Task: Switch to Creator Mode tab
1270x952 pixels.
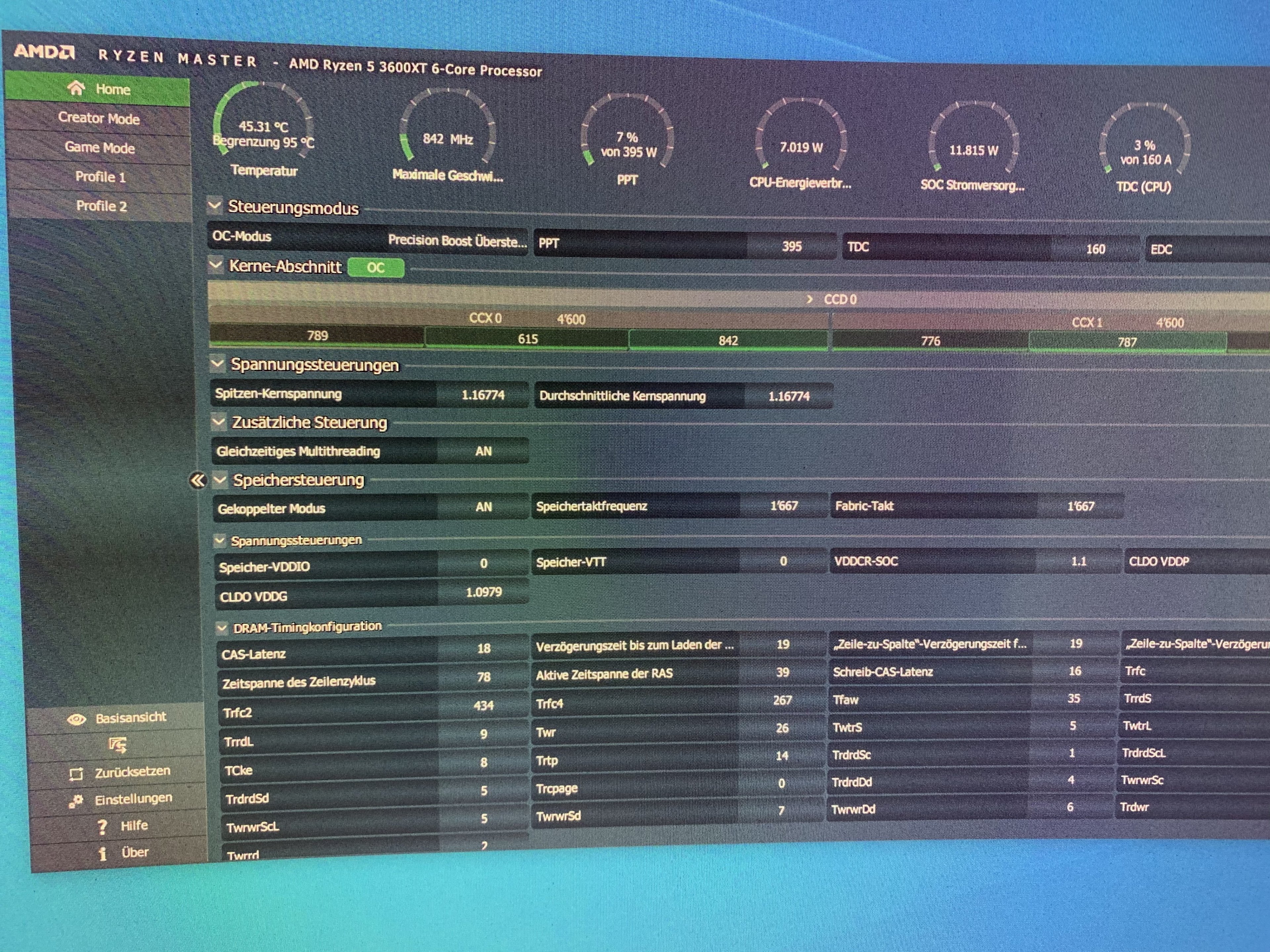Action: [x=99, y=118]
